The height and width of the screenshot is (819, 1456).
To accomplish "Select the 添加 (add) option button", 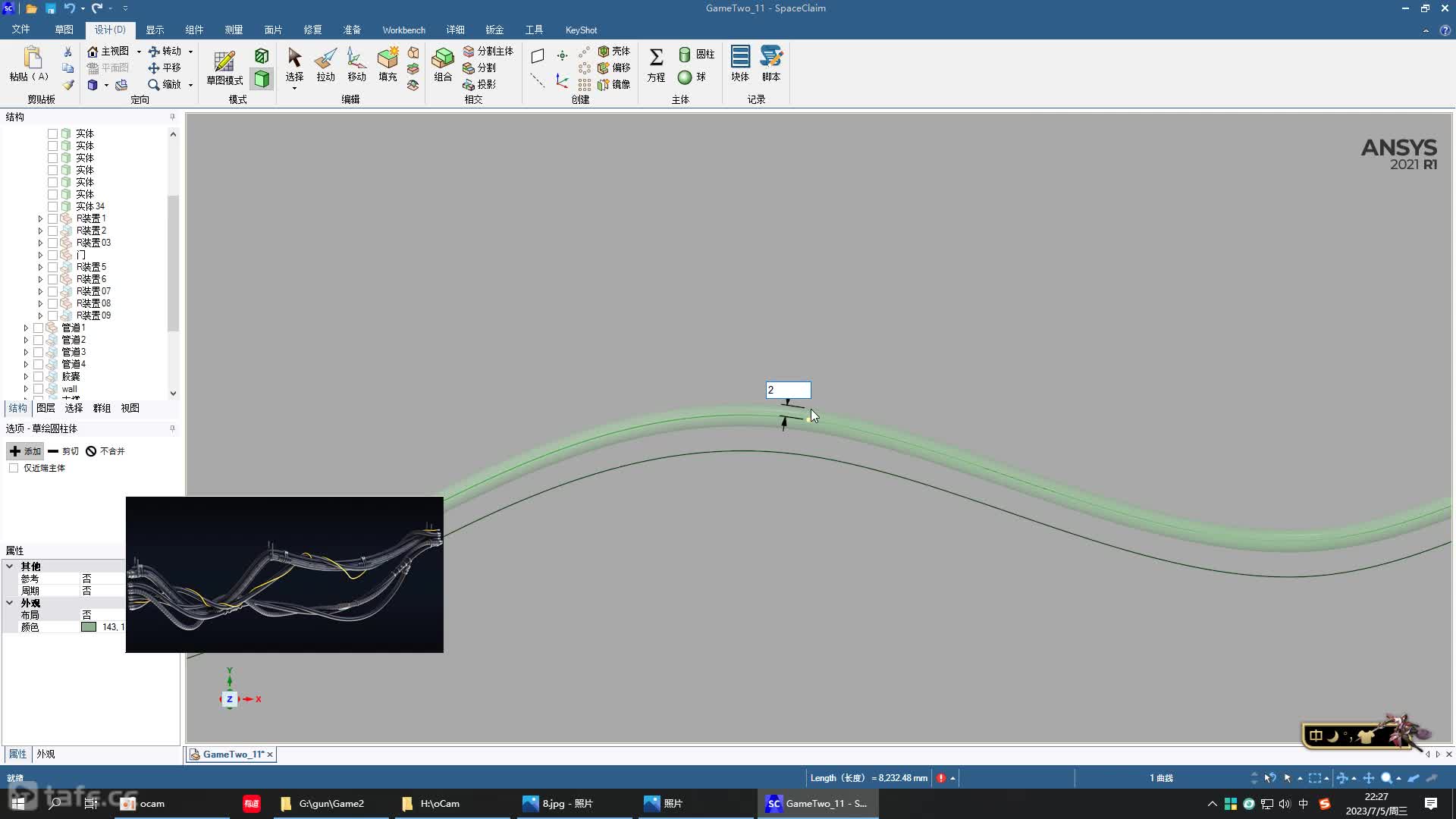I will tap(25, 451).
